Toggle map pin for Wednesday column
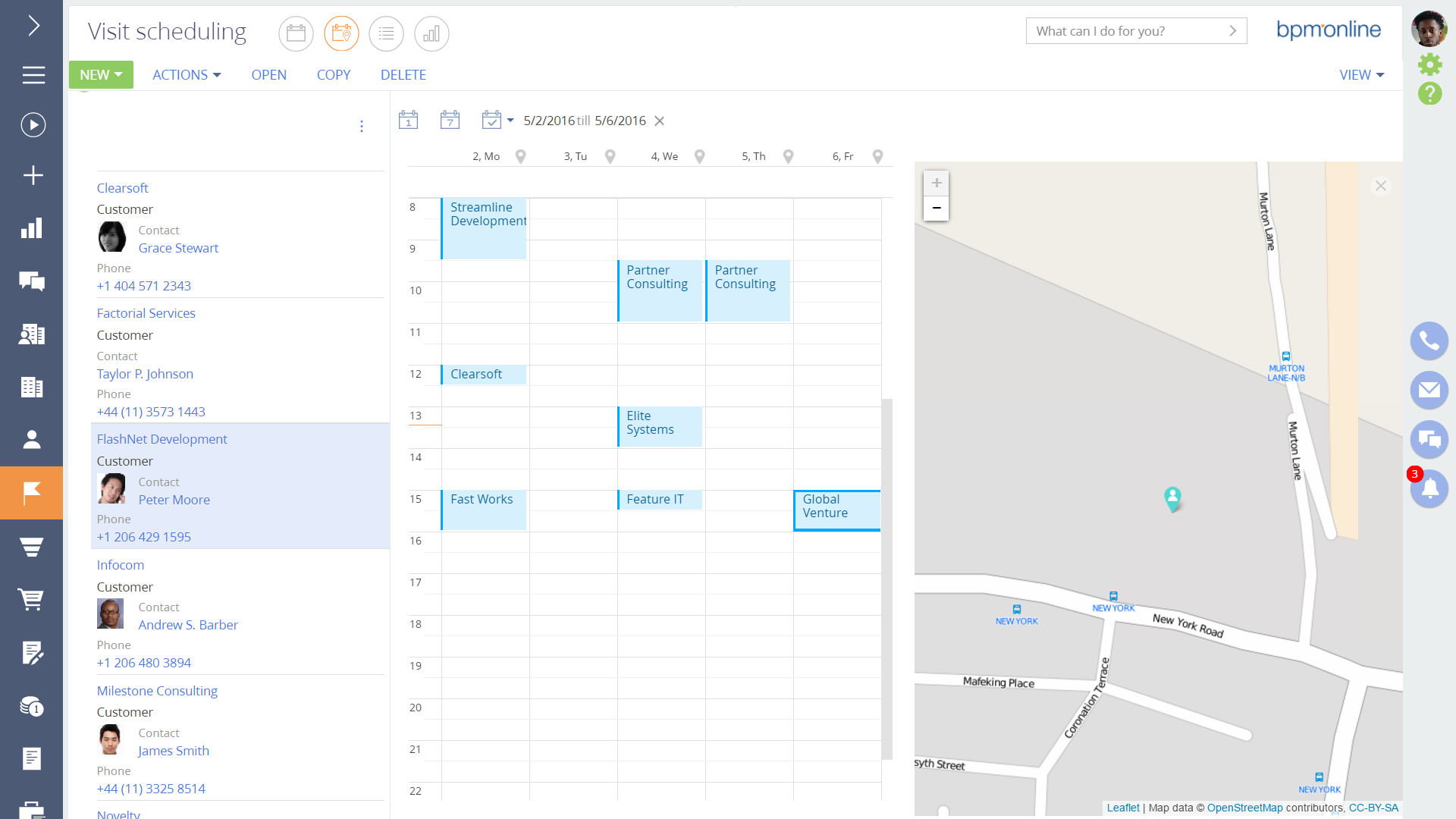The width and height of the screenshot is (1456, 819). click(699, 156)
